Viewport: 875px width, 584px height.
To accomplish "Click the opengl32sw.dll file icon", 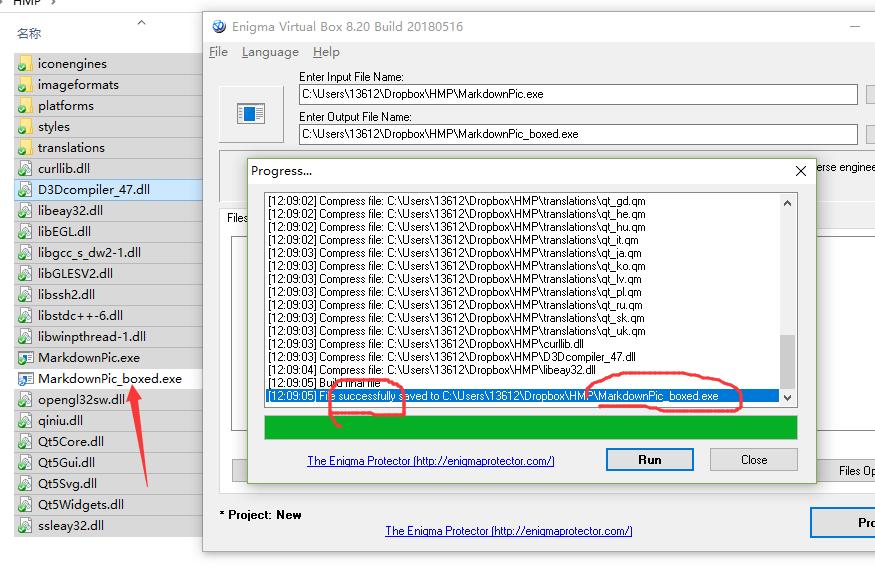I will pos(25,400).
